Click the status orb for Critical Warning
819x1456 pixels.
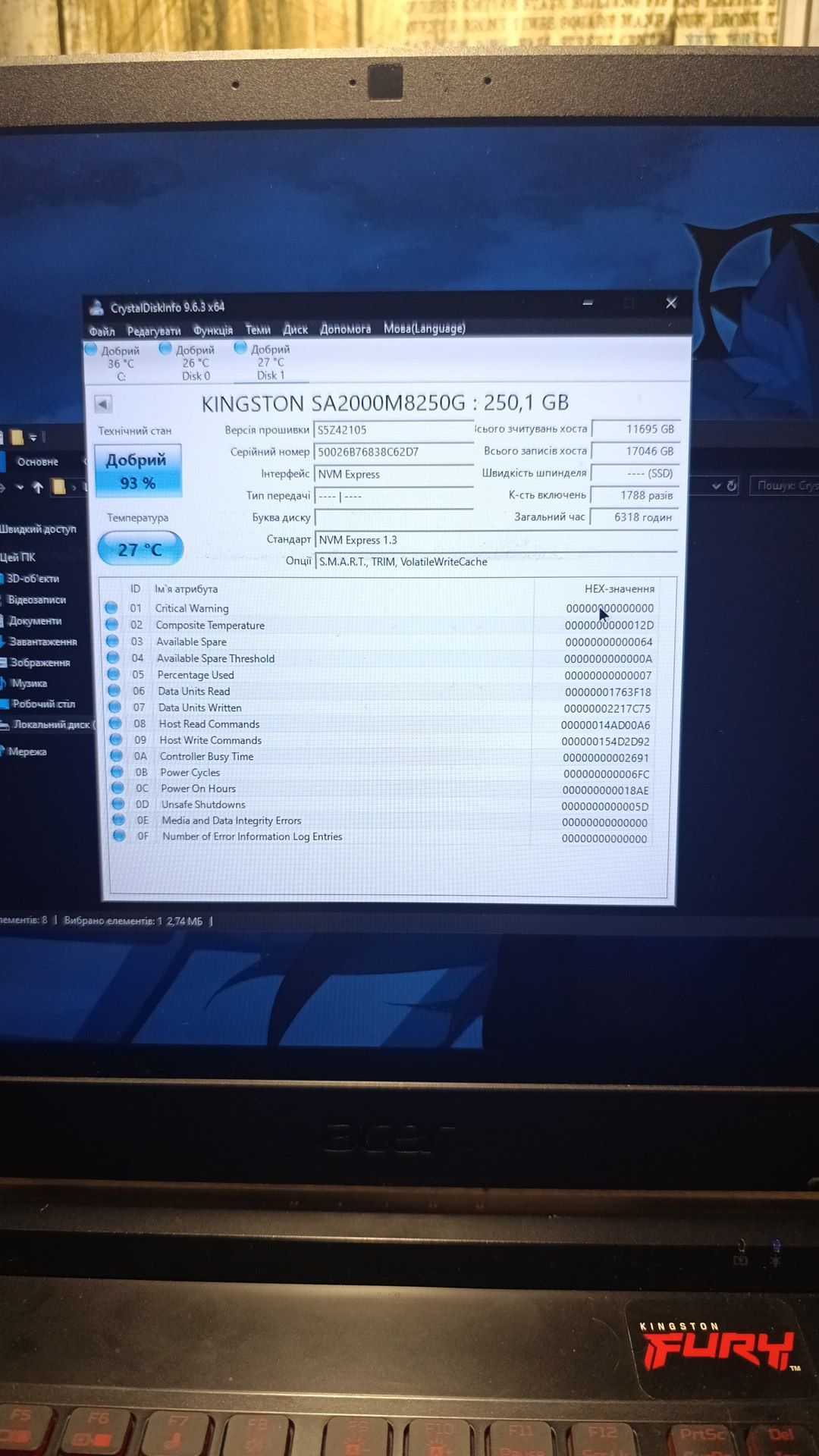[x=111, y=607]
